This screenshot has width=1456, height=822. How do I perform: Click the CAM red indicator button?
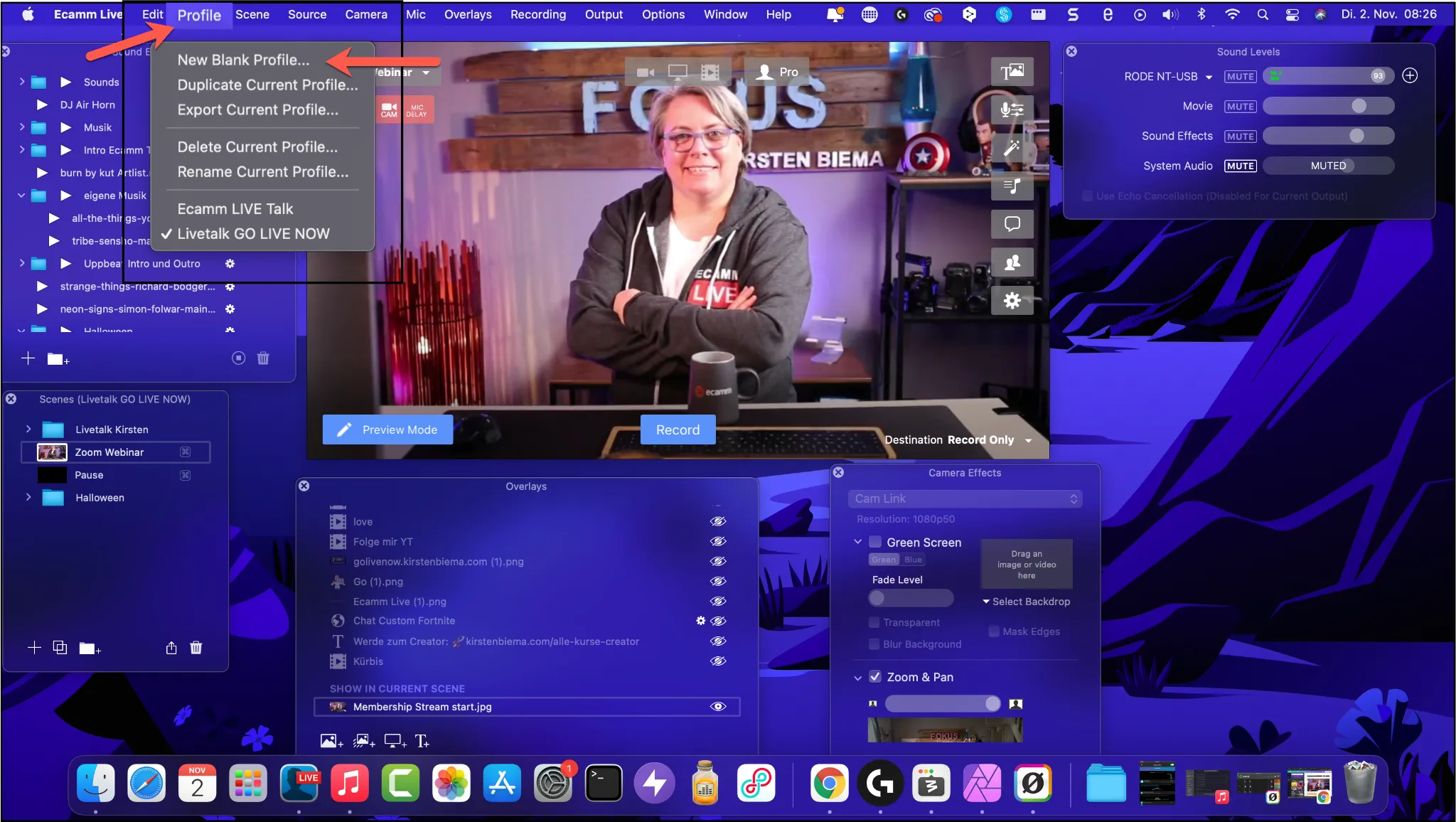pyautogui.click(x=389, y=110)
